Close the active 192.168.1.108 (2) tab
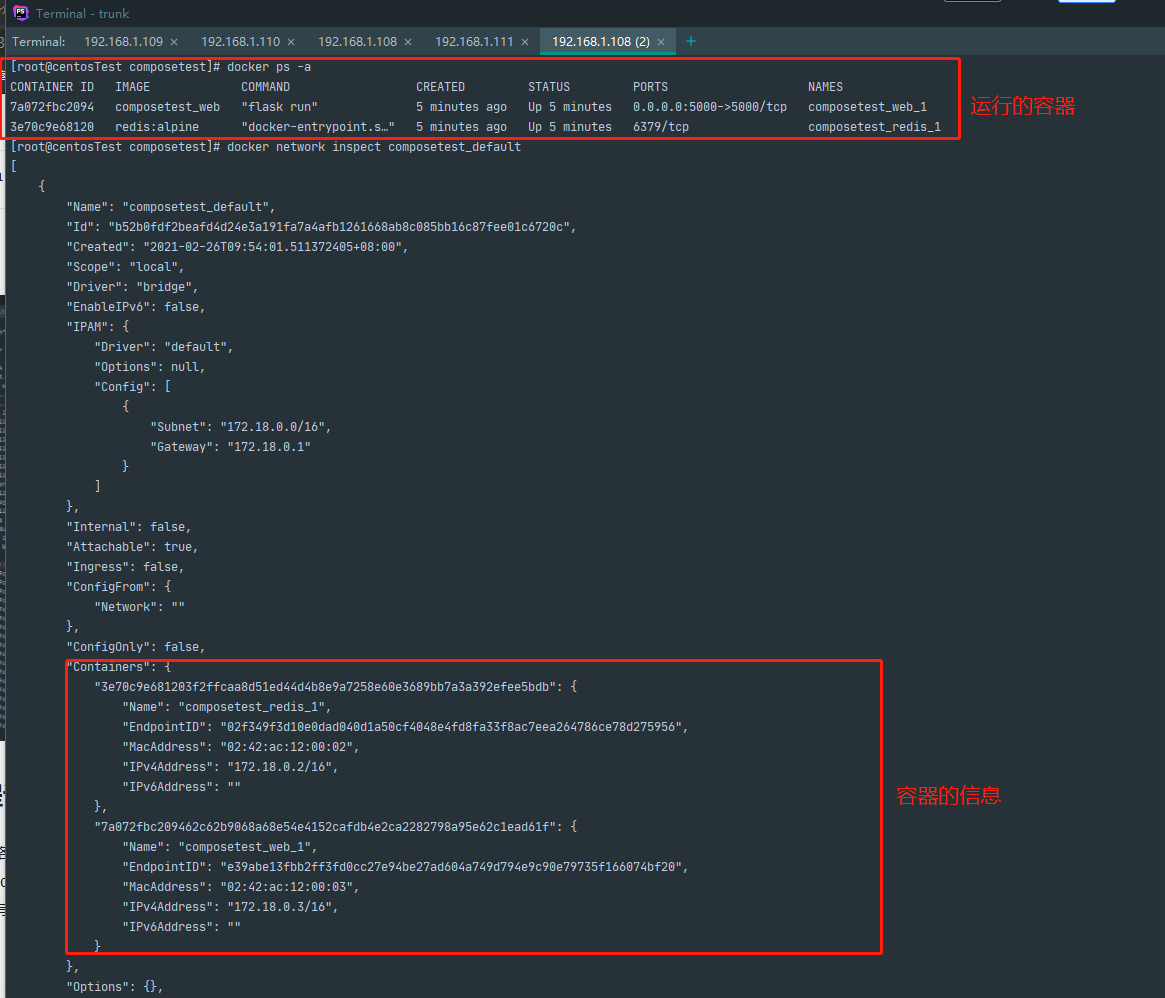Viewport: 1165px width, 998px height. pos(661,42)
